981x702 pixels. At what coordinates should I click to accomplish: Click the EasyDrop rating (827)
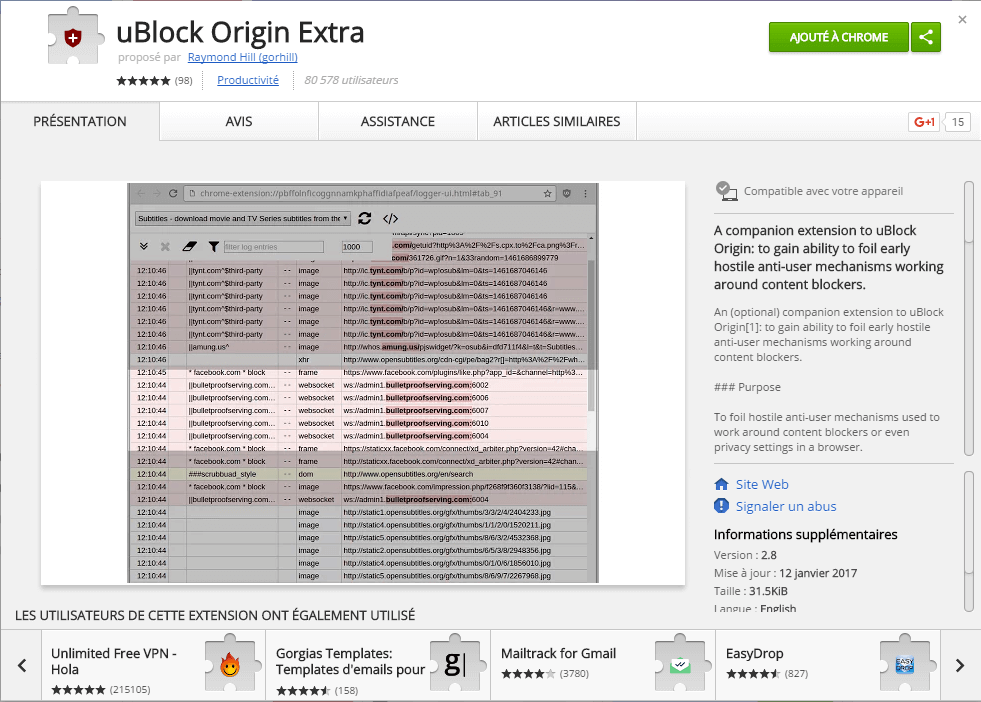click(x=767, y=674)
